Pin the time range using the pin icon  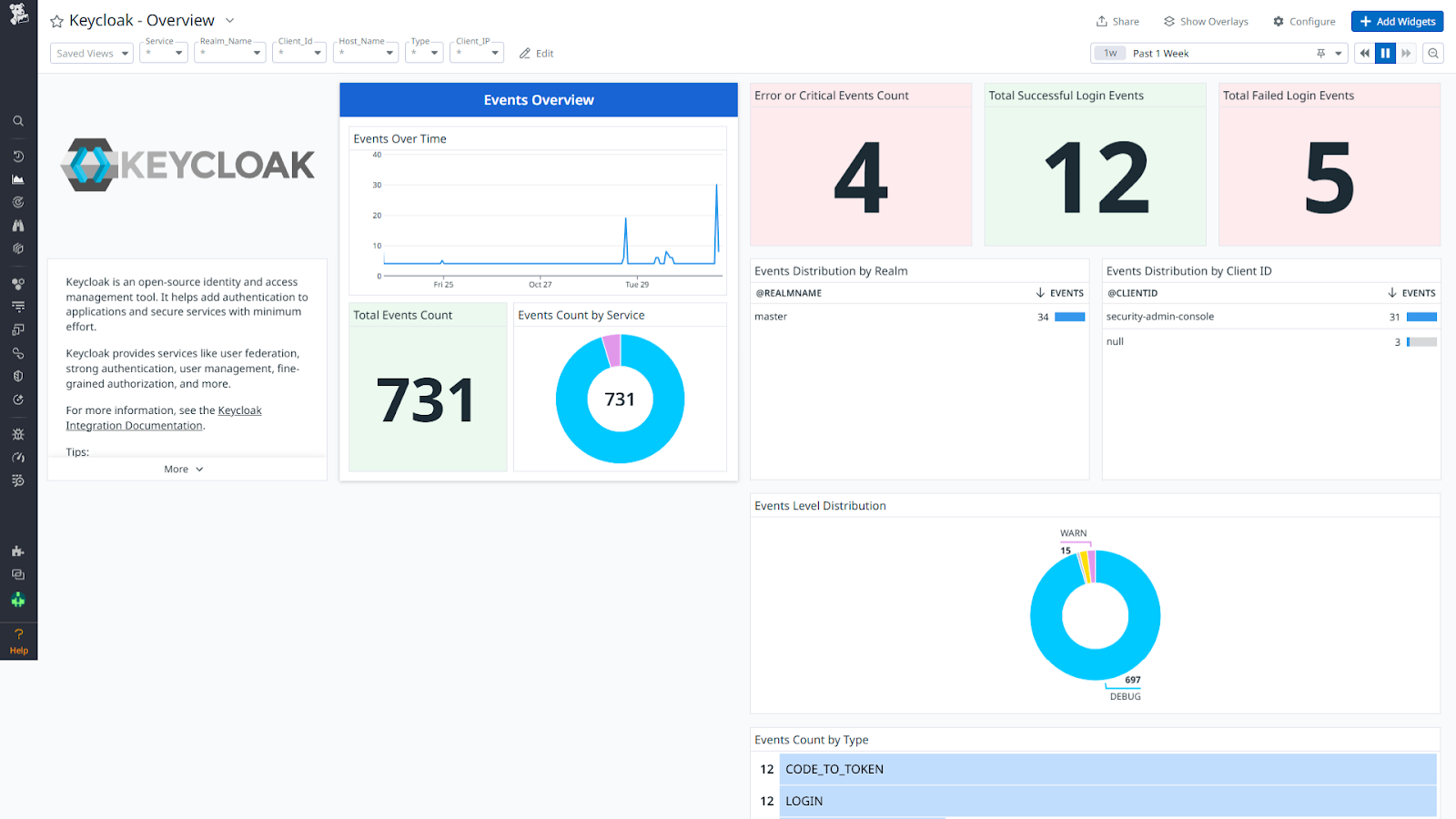click(1320, 53)
